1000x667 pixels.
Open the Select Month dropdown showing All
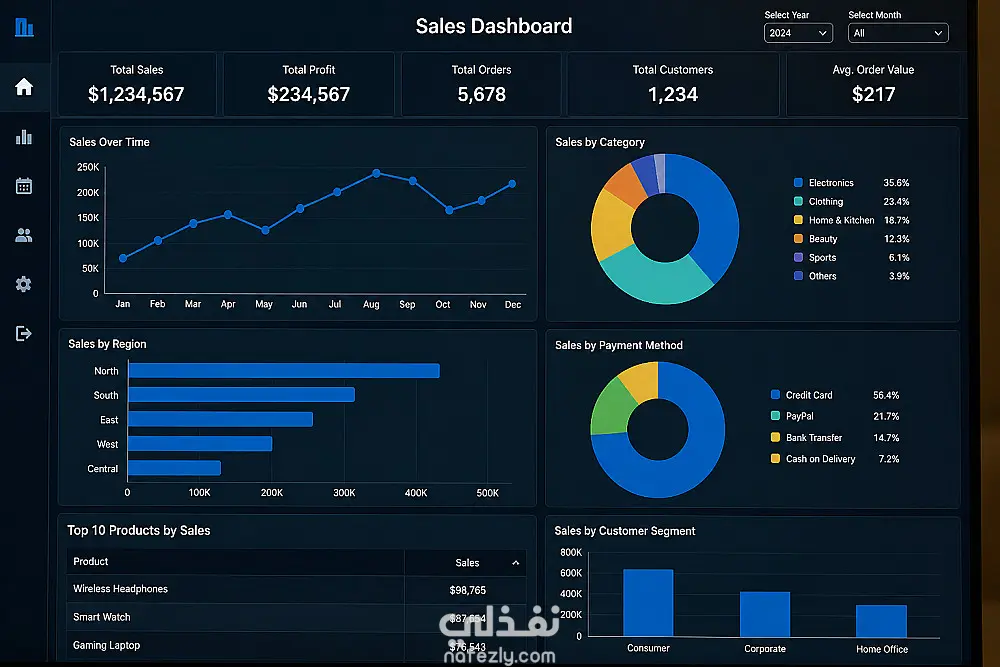898,33
